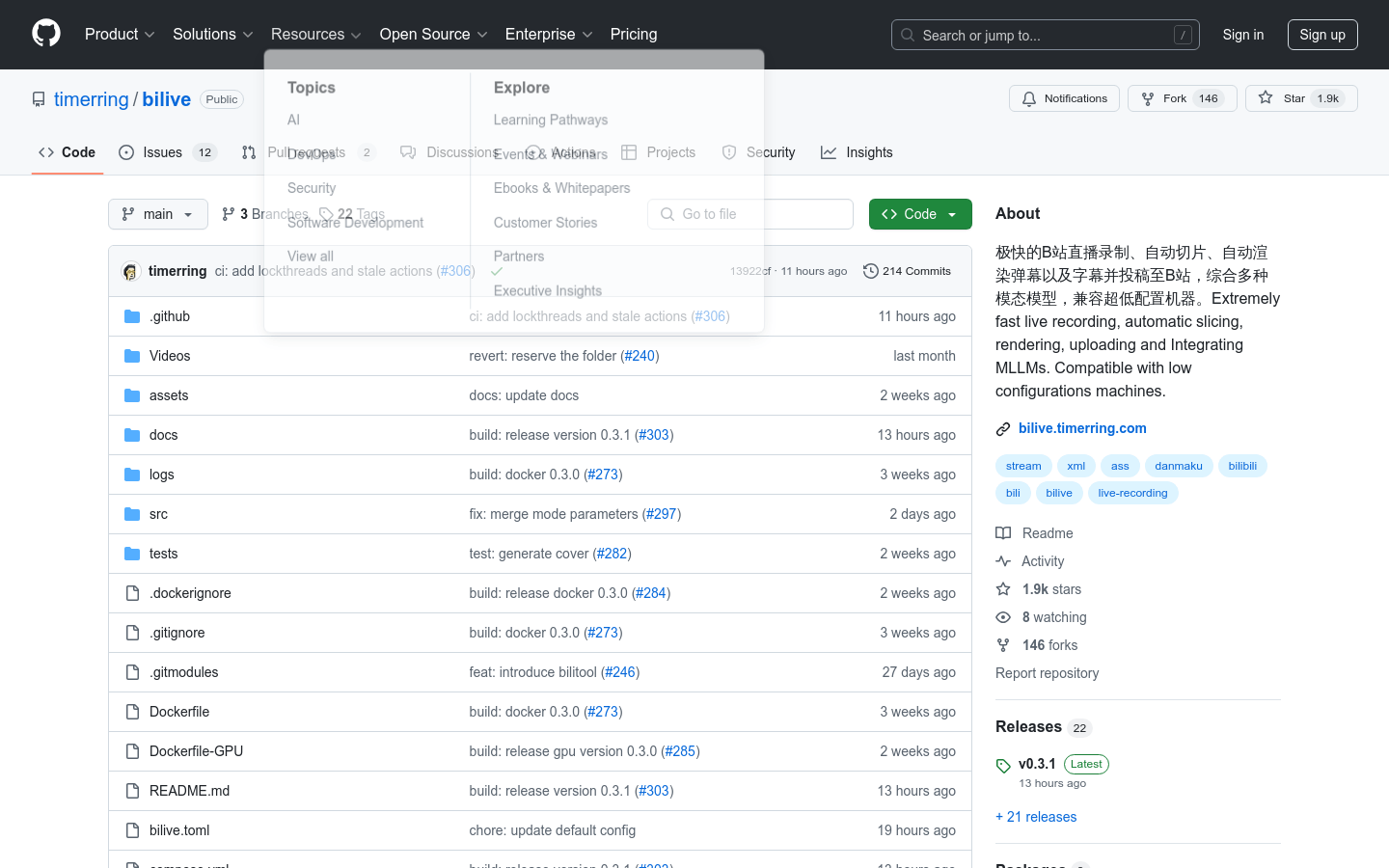The height and width of the screenshot is (868, 1389).
Task: Select the live-recording topic tag
Action: click(1132, 493)
